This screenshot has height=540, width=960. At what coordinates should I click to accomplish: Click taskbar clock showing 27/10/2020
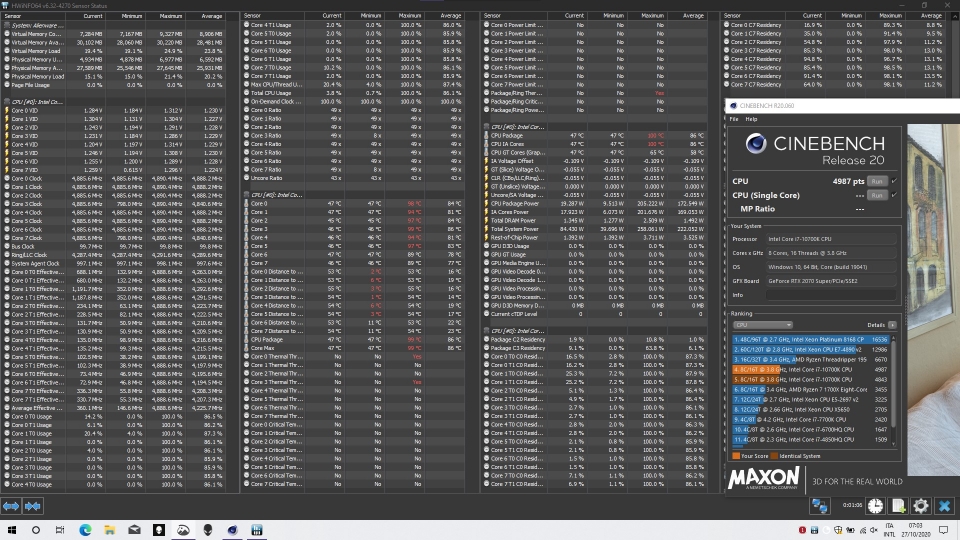(x=915, y=530)
